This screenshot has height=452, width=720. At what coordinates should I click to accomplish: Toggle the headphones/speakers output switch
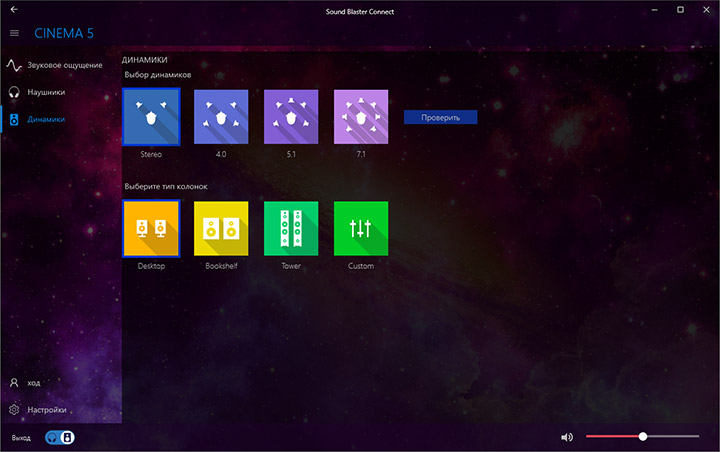pyautogui.click(x=60, y=437)
